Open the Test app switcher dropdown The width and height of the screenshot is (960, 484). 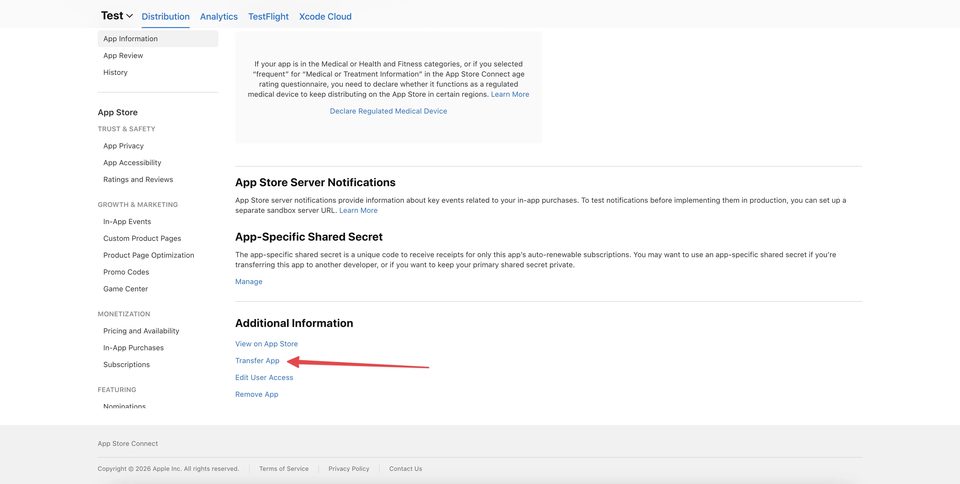pyautogui.click(x=117, y=16)
